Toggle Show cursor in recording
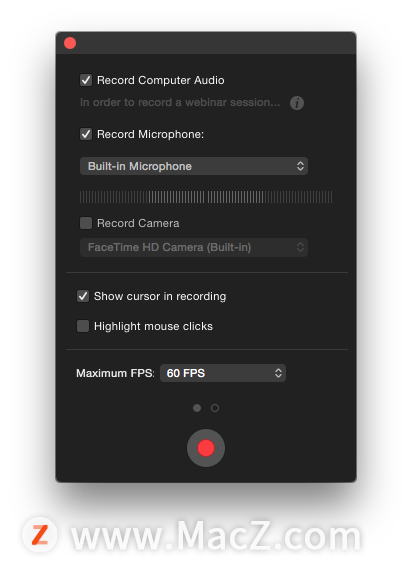This screenshot has width=412, height=562. (x=83, y=296)
